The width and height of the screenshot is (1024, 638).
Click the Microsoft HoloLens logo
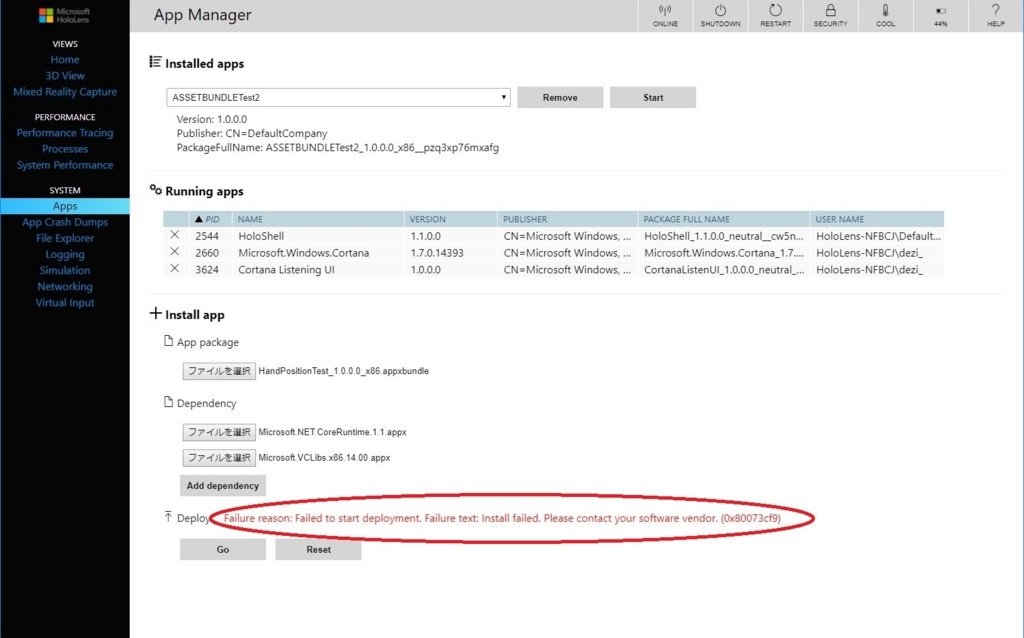pyautogui.click(x=65, y=15)
